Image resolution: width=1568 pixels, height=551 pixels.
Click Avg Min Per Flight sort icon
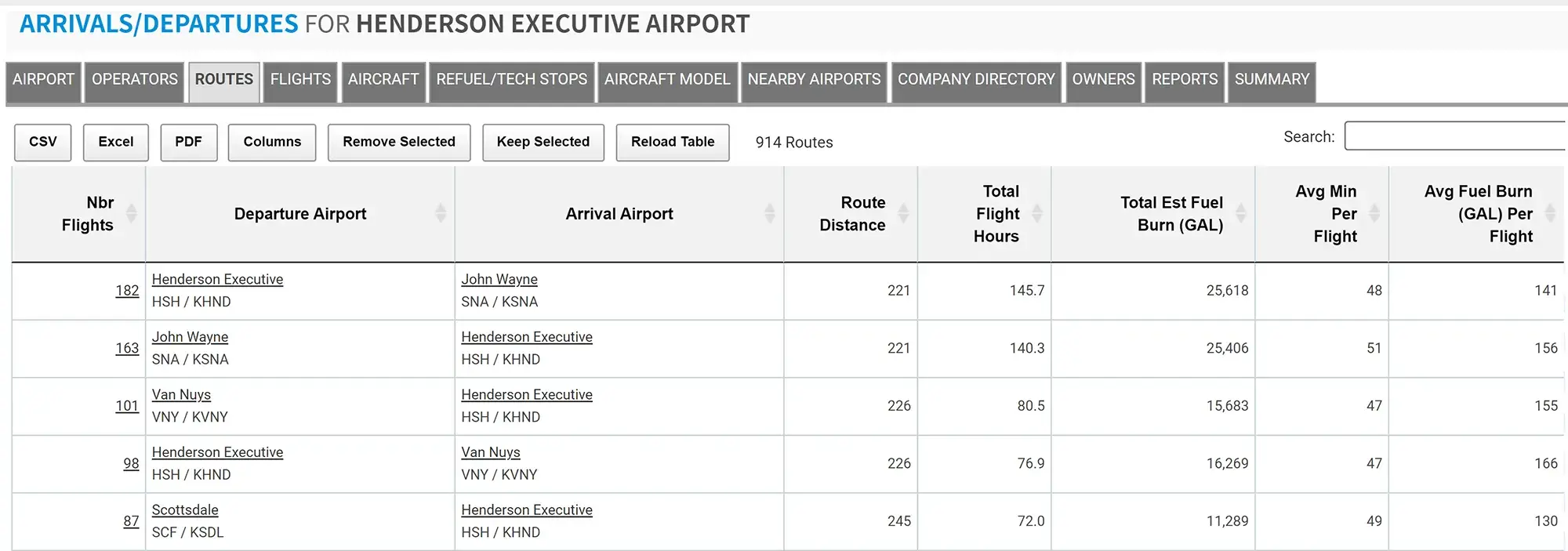pos(1374,213)
